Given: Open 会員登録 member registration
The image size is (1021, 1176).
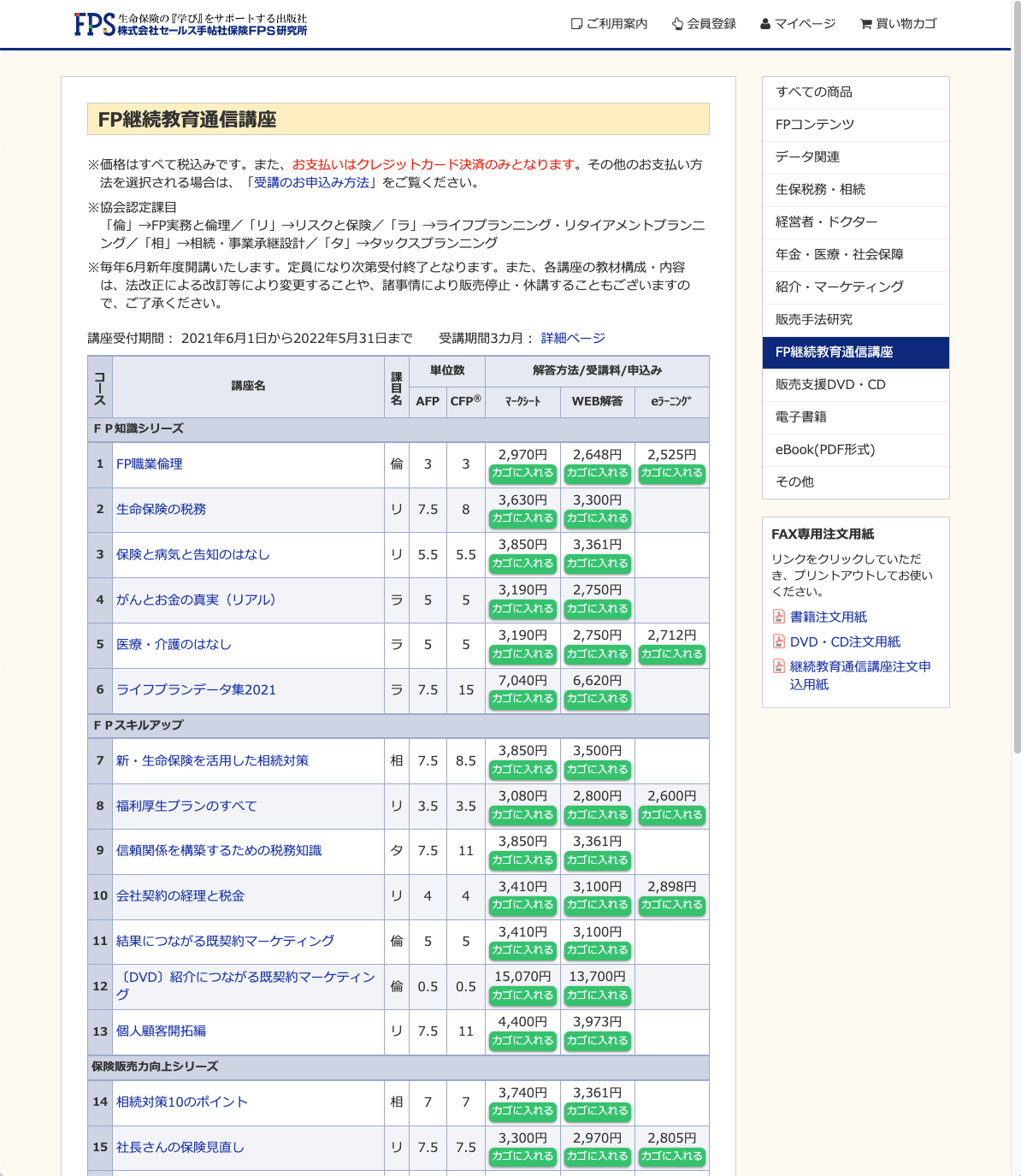Looking at the screenshot, I should (704, 24).
